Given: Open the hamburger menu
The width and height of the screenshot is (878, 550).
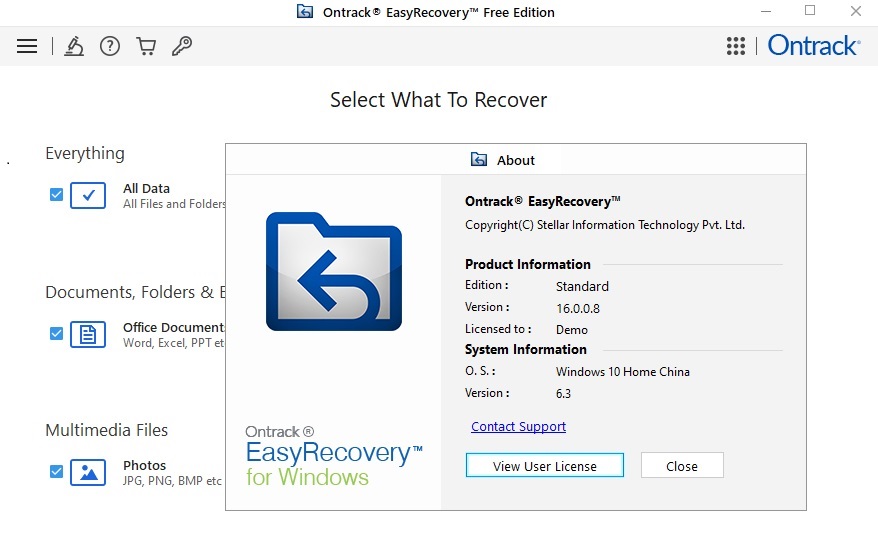Looking at the screenshot, I should pos(27,46).
